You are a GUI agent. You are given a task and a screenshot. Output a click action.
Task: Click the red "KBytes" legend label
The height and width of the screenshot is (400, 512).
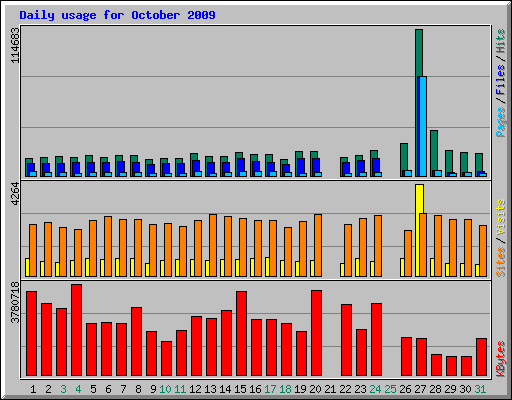(x=501, y=359)
